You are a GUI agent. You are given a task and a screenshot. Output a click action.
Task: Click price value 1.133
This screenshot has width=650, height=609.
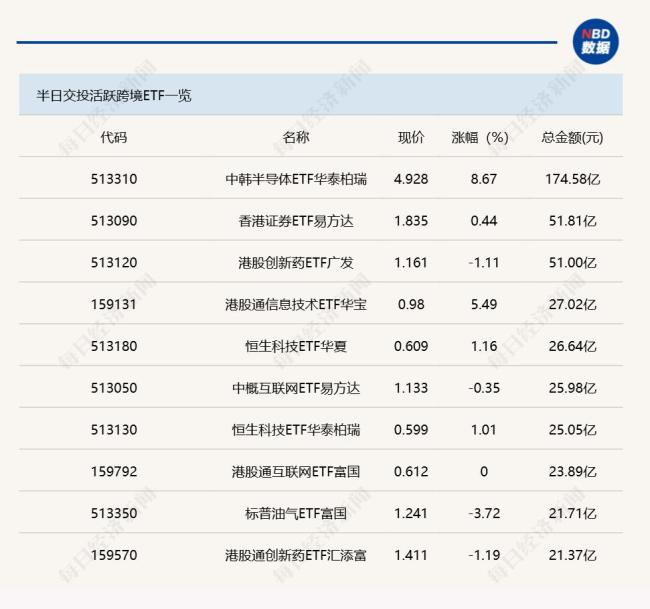[x=411, y=388]
